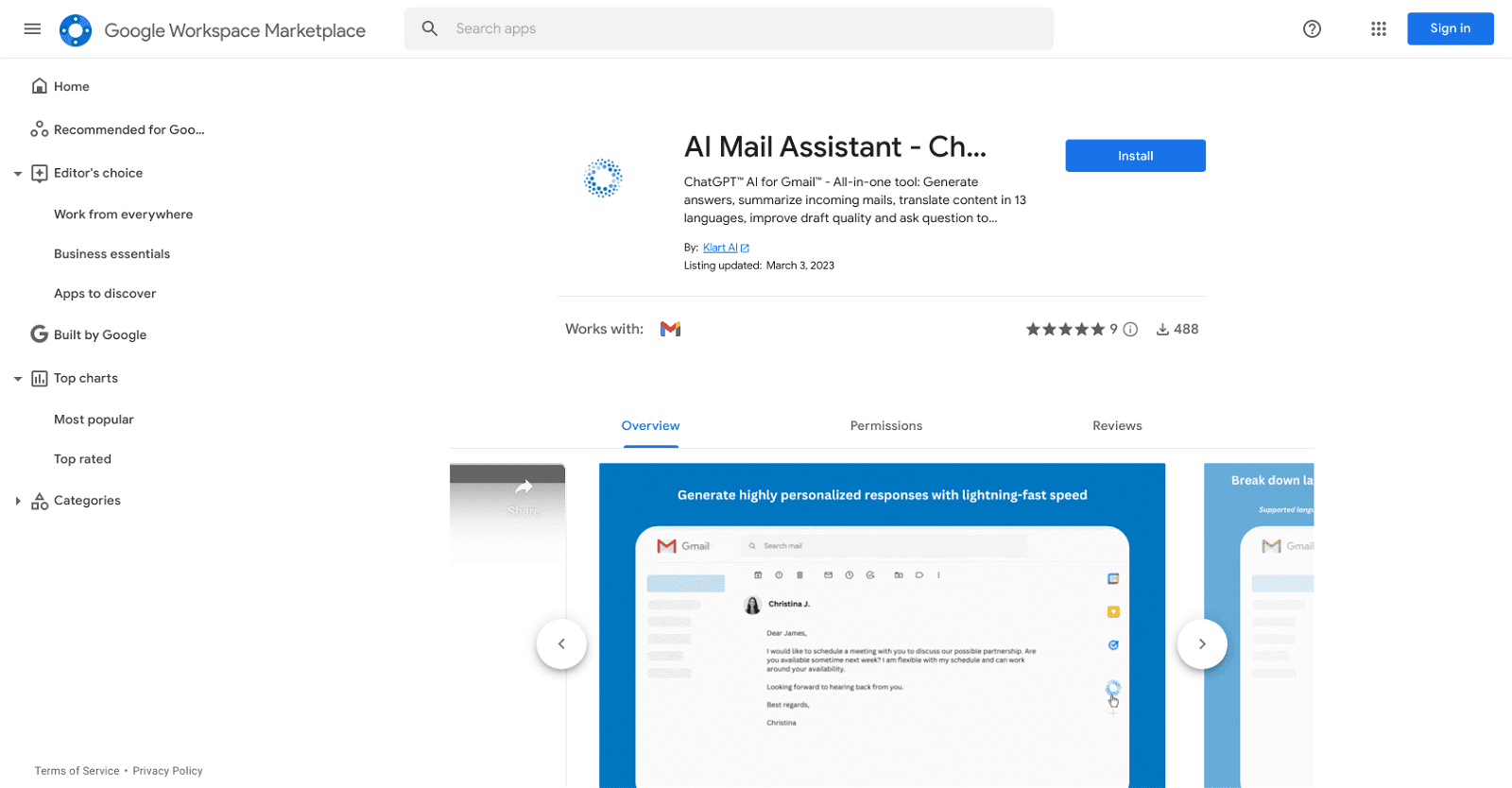Click the external link icon by Klart AI

click(745, 248)
